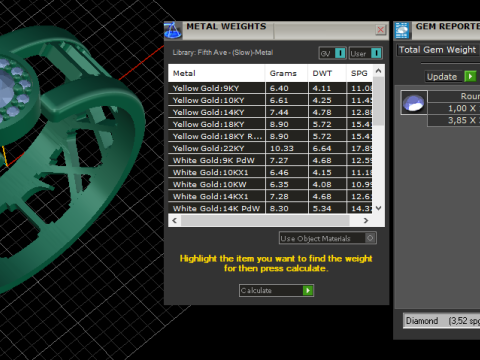
Task: Click the table's scroll-down arrow
Action: (x=378, y=208)
